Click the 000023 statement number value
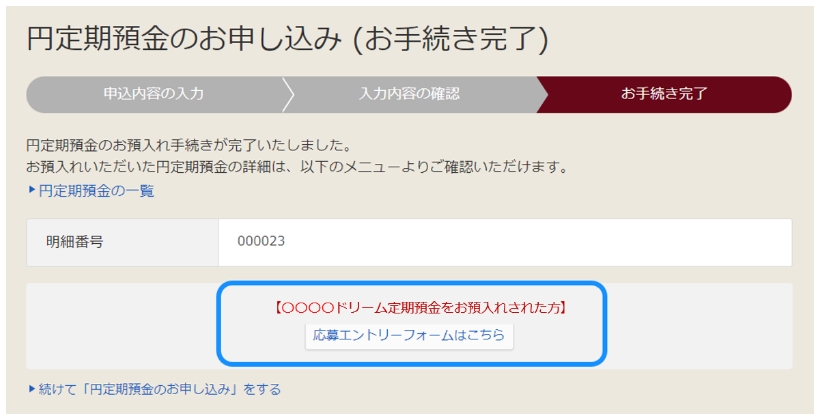 tap(261, 242)
